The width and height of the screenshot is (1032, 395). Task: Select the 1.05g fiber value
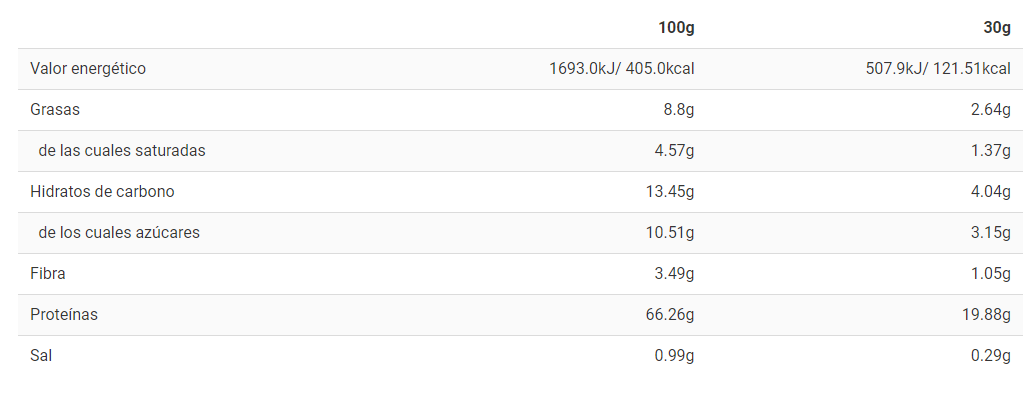tap(991, 273)
